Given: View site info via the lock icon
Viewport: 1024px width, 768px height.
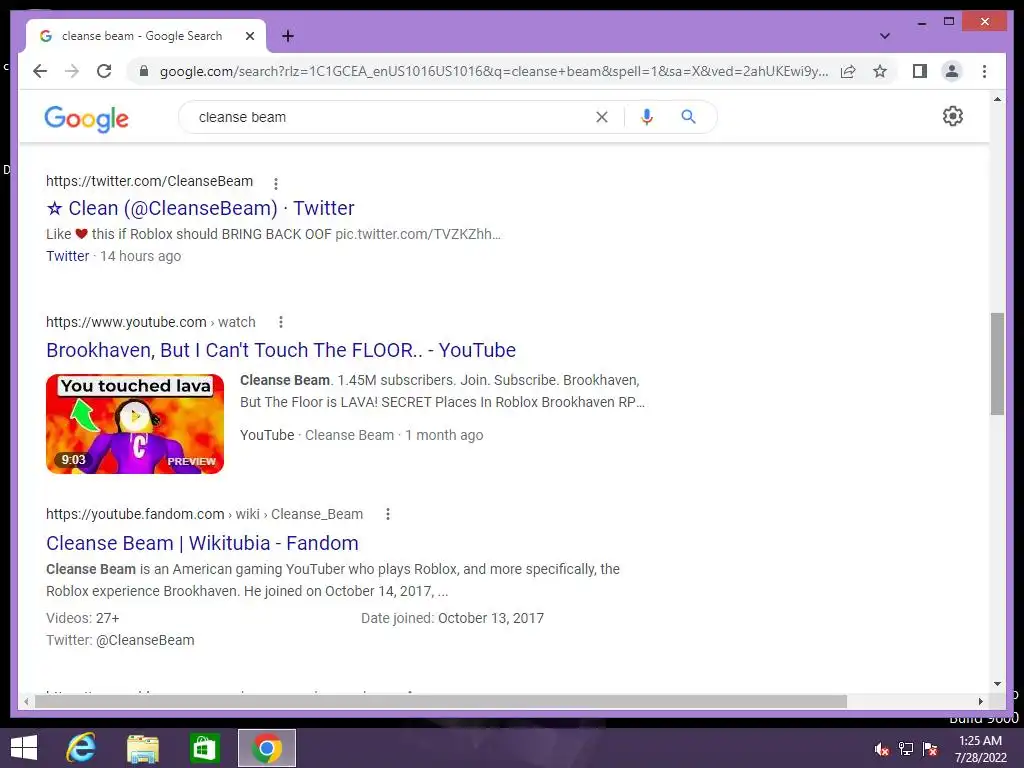Looking at the screenshot, I should [x=144, y=71].
